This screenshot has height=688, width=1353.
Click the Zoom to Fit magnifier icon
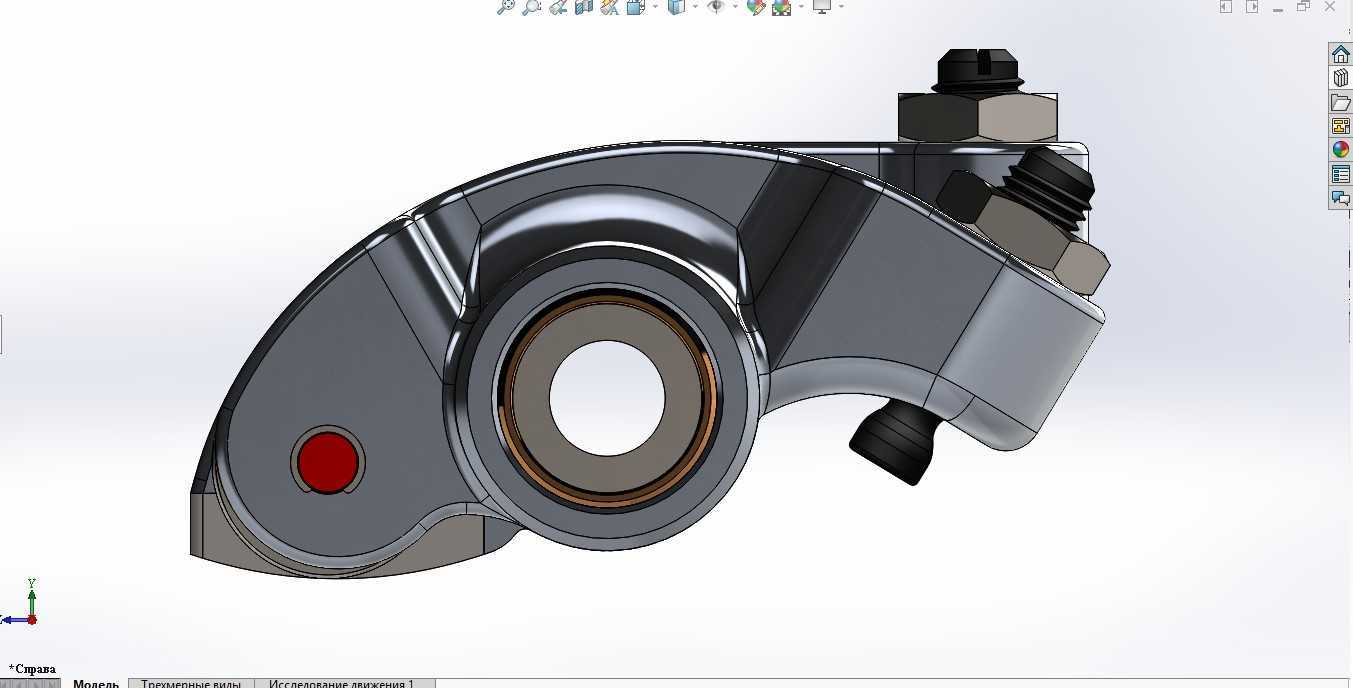point(506,6)
